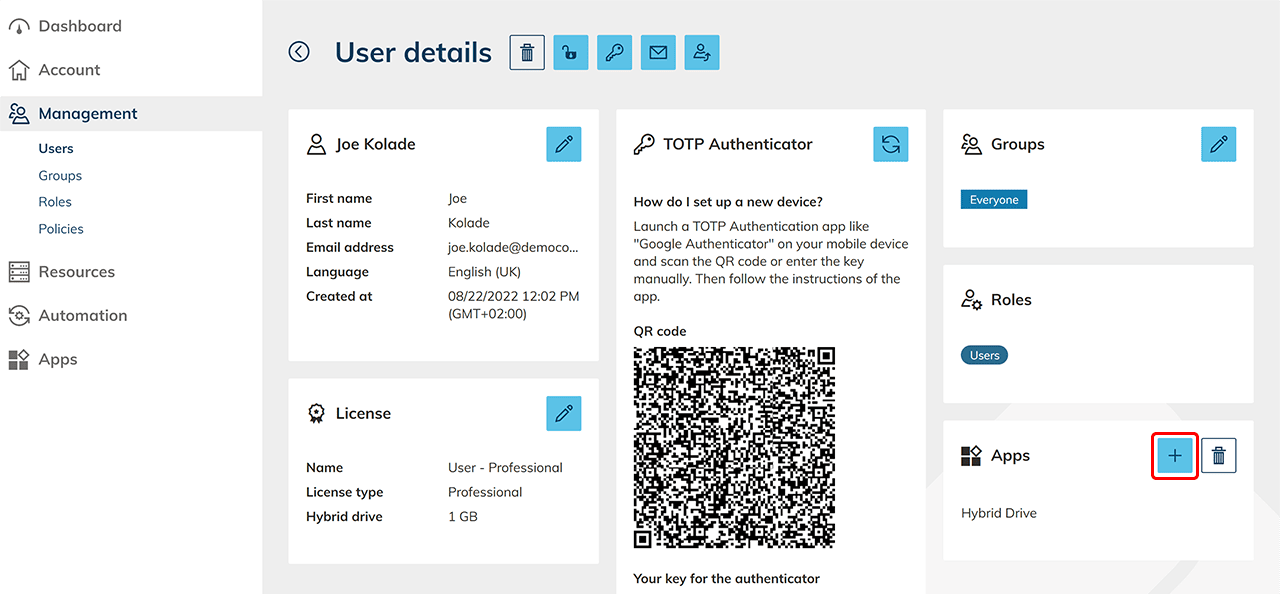This screenshot has width=1280, height=594.
Task: Open the Policies submenu link
Action: [61, 229]
